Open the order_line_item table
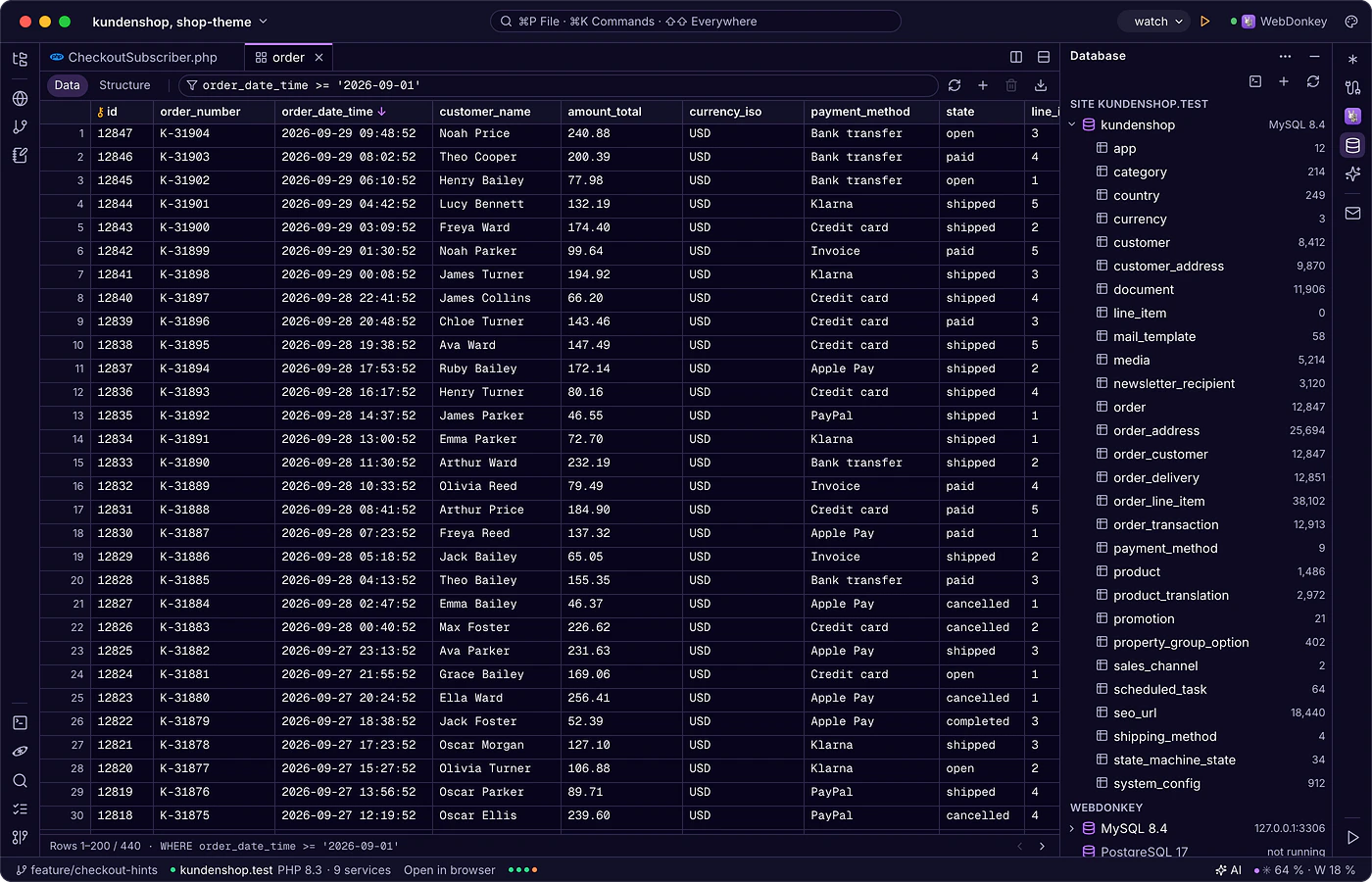This screenshot has height=882, width=1372. coord(1159,501)
